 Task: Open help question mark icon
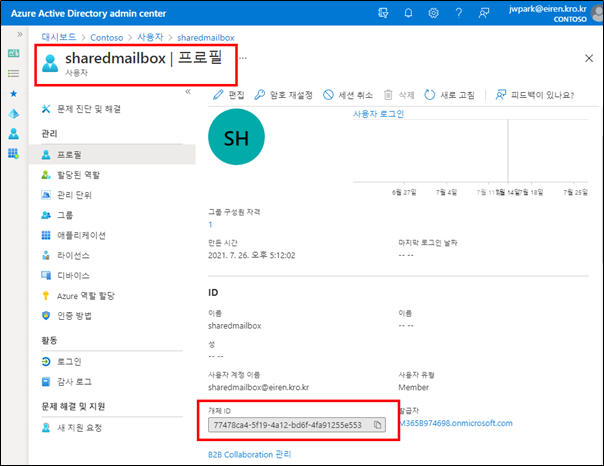(458, 13)
